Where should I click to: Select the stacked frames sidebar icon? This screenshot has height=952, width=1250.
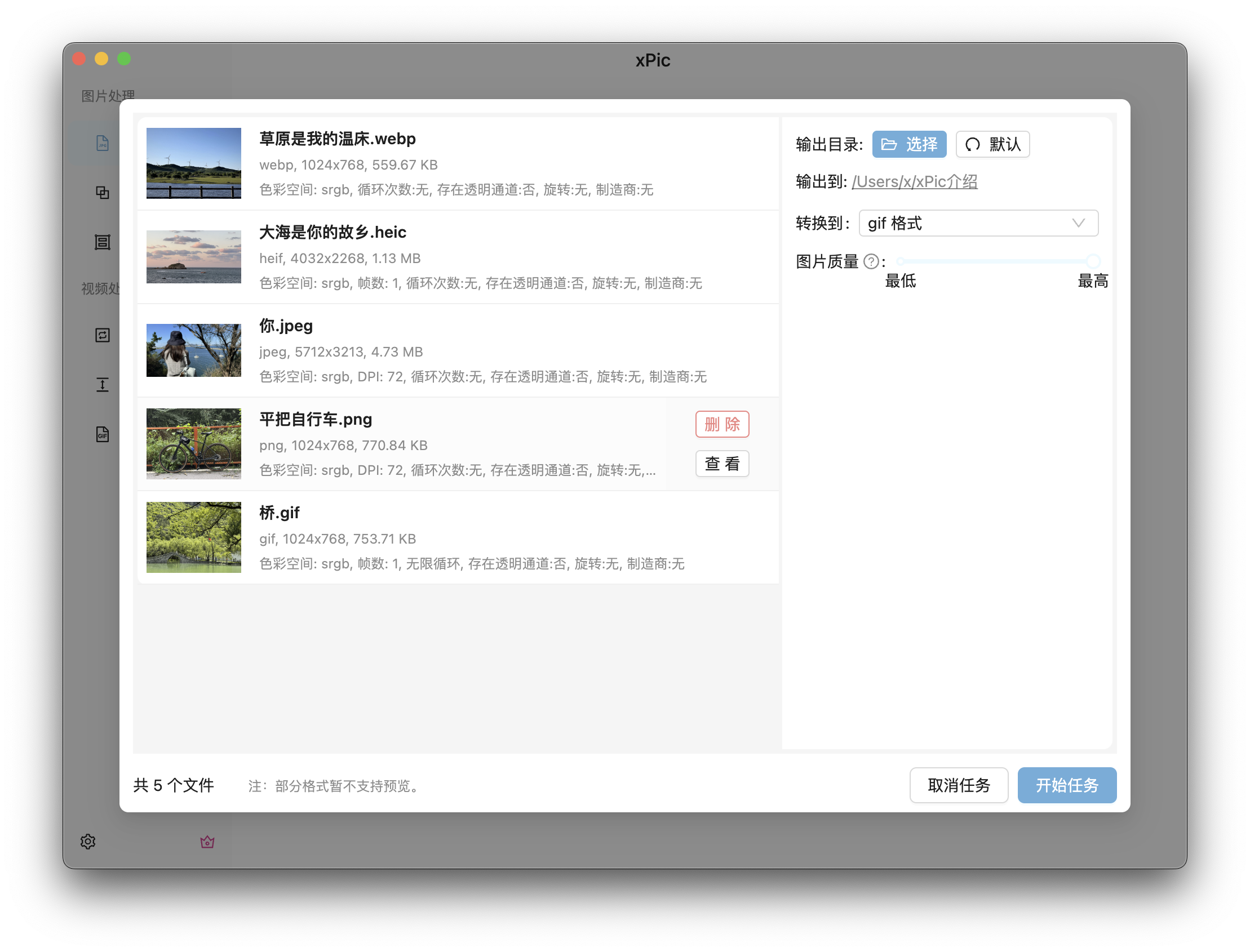pyautogui.click(x=102, y=242)
